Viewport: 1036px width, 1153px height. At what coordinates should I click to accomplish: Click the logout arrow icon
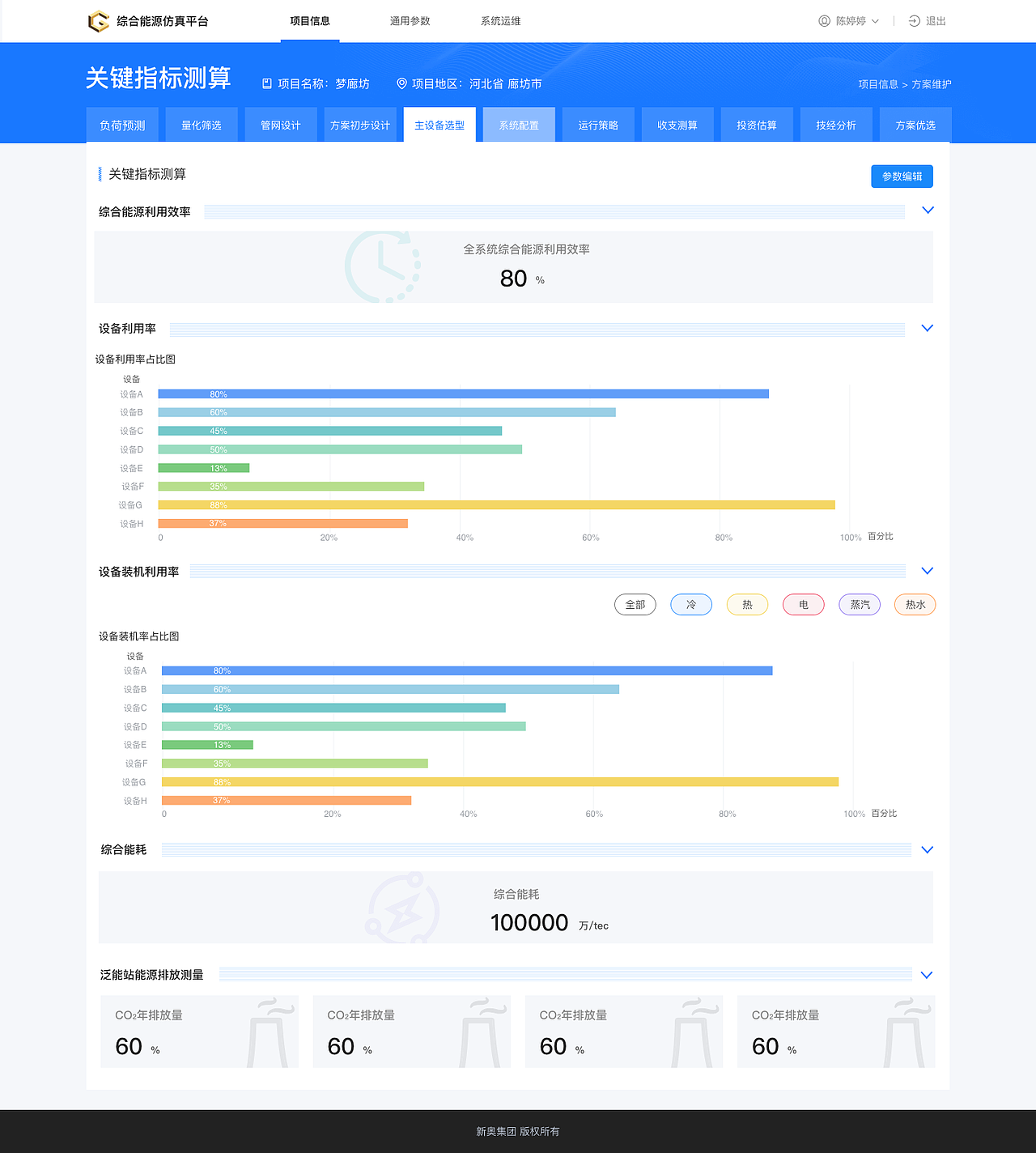[x=914, y=21]
